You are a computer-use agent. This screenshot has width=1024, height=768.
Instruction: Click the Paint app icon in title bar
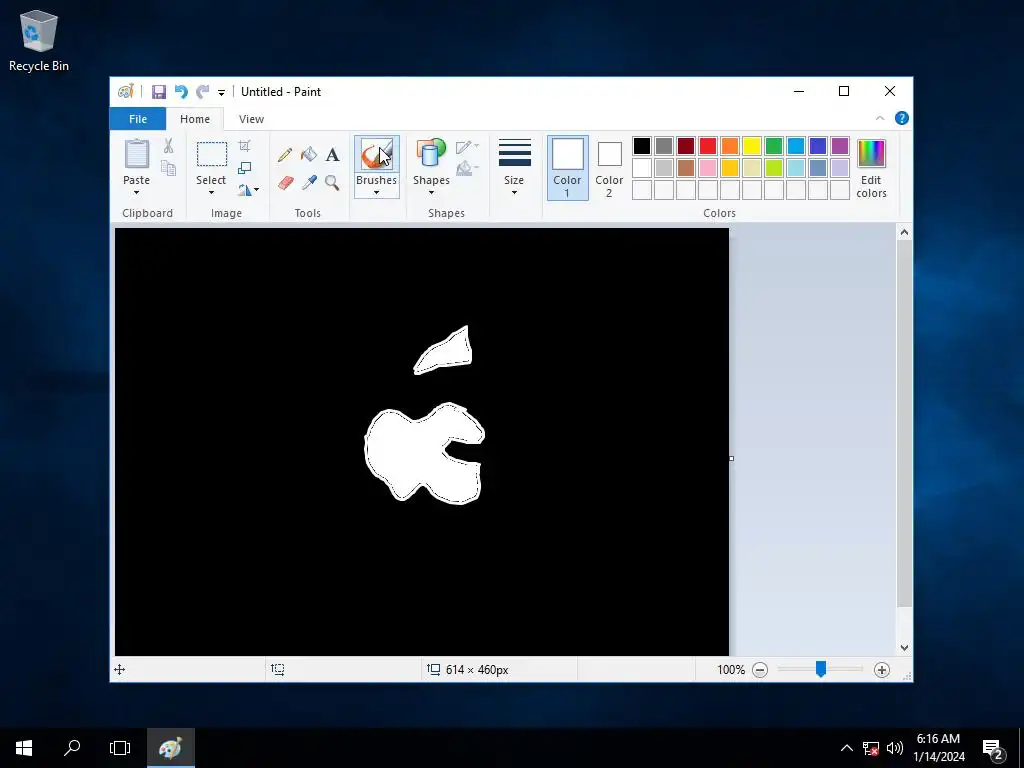(x=125, y=91)
